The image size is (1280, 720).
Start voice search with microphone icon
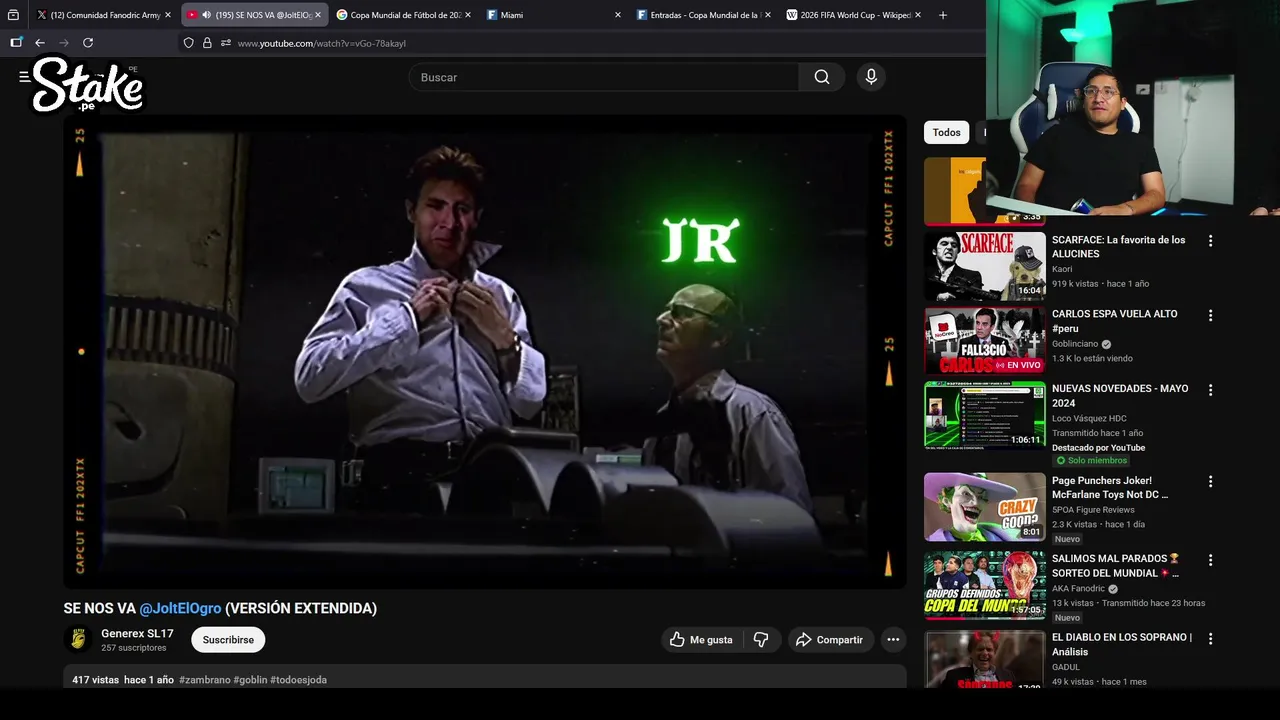pos(871,77)
